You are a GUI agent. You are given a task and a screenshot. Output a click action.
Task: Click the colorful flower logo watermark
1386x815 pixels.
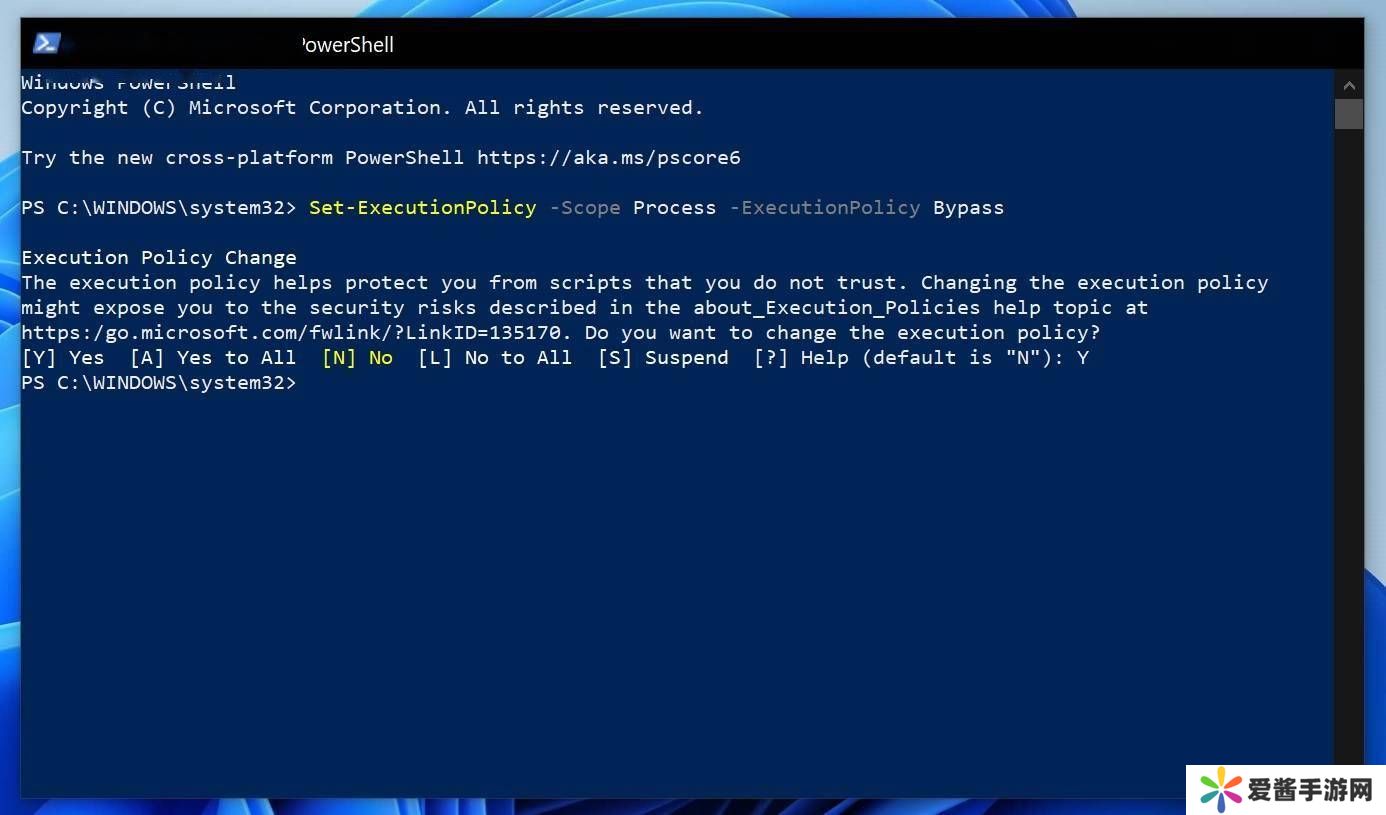1221,791
